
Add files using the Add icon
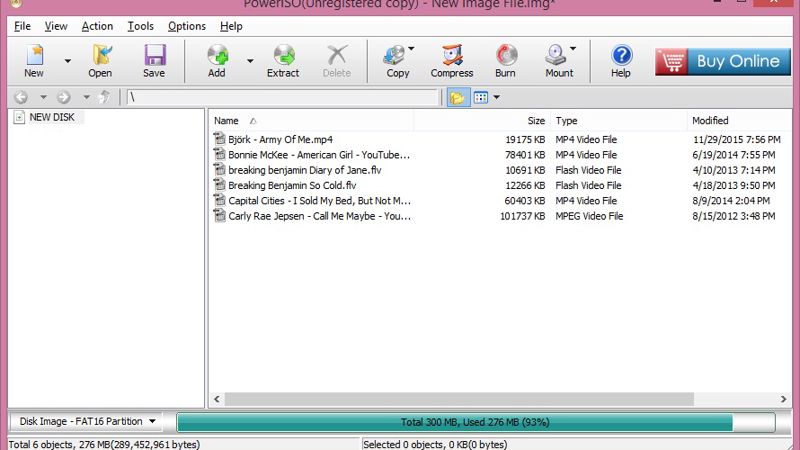[217, 55]
